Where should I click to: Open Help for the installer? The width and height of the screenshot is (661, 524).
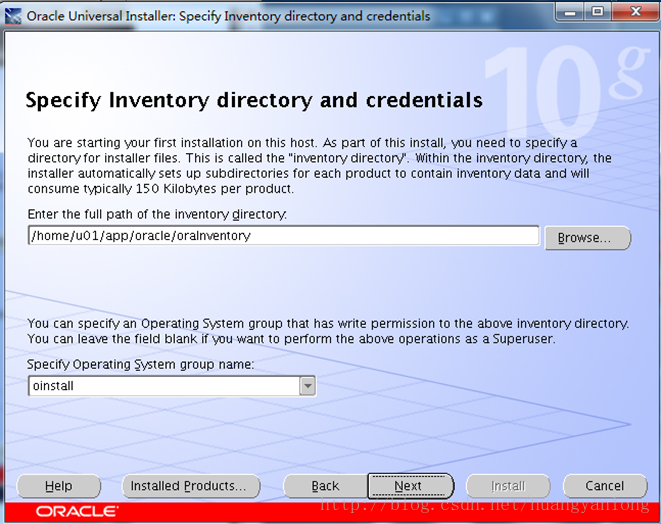point(59,486)
